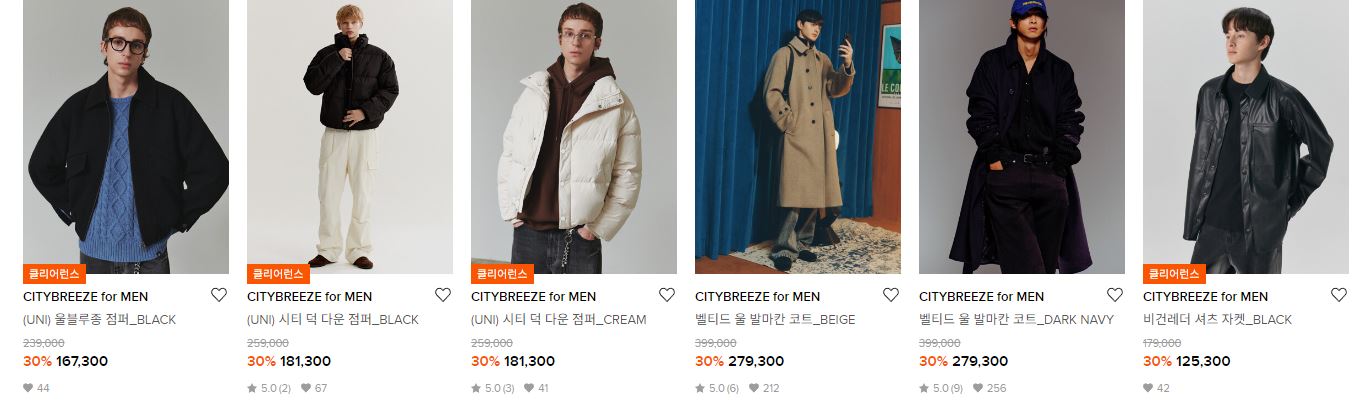
Task: Open the beige balmacaan coat photo
Action: pos(798,137)
